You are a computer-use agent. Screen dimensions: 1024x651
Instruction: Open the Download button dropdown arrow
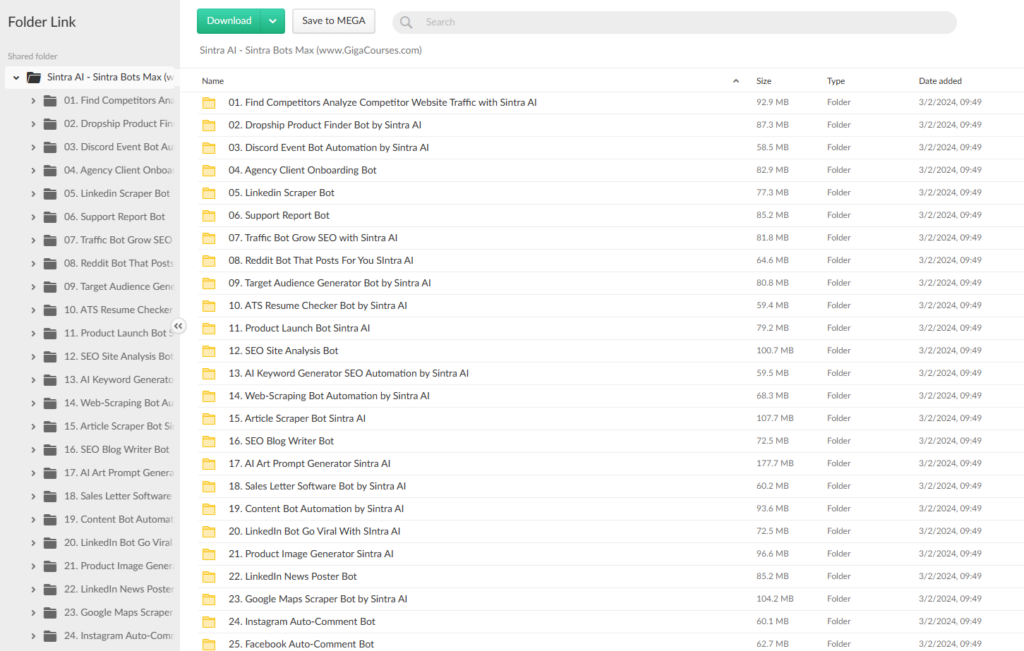click(273, 21)
